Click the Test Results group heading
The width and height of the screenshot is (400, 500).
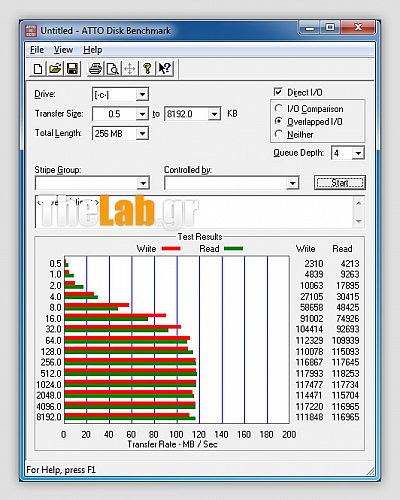(x=200, y=237)
